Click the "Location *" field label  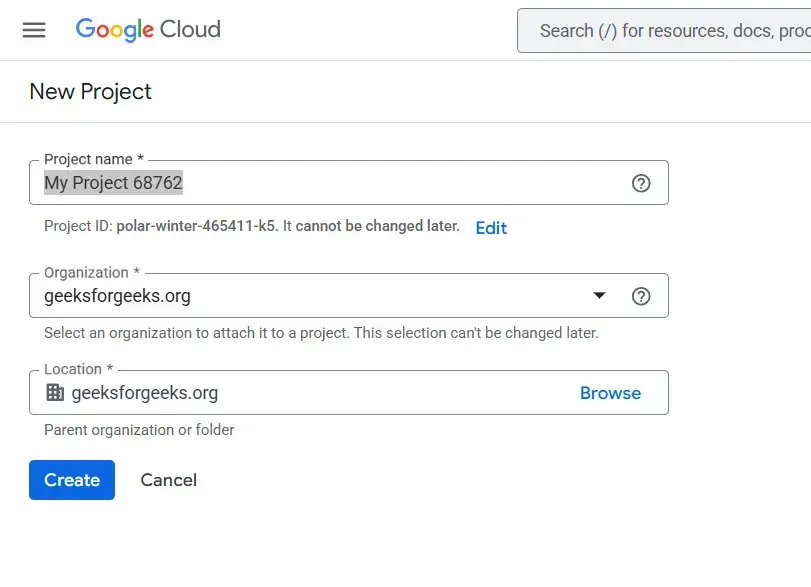click(x=78, y=370)
